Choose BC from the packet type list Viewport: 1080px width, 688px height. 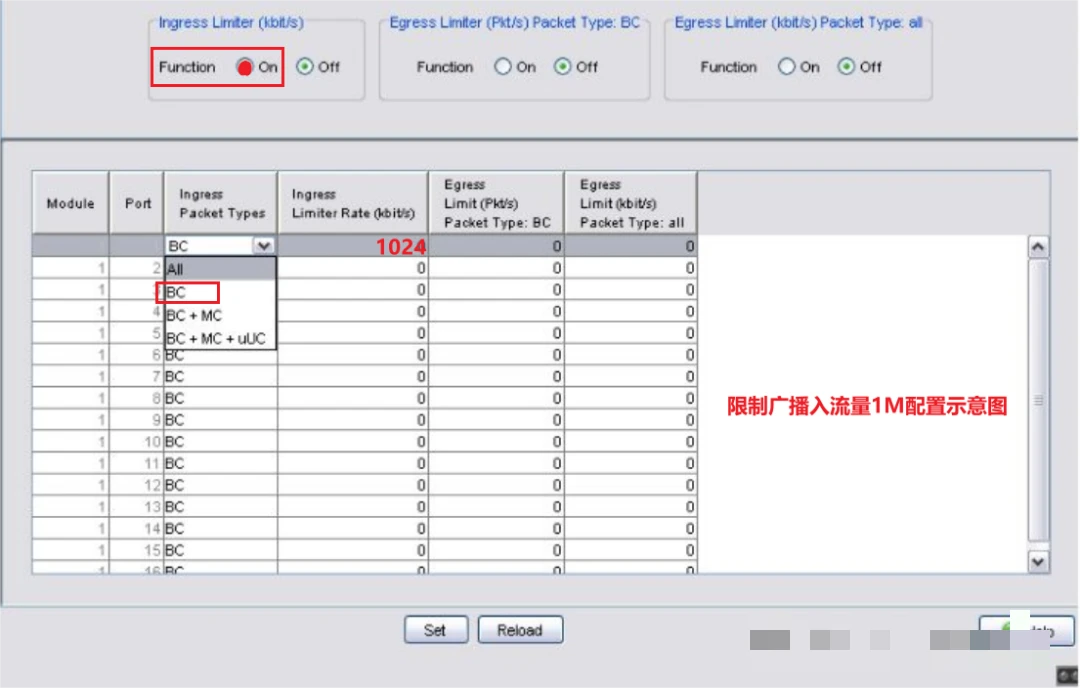220,292
